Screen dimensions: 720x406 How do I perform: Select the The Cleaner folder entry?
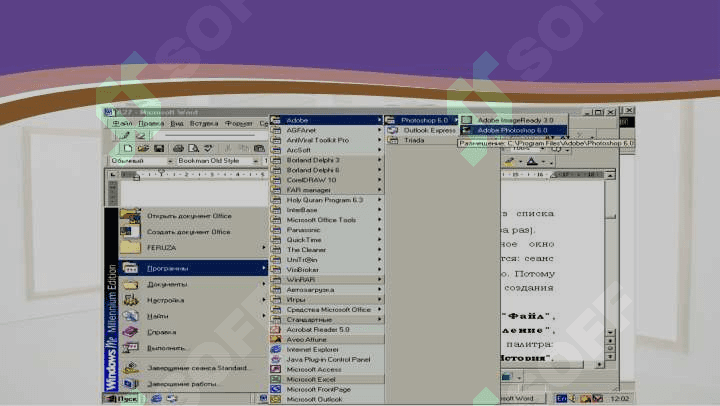pyautogui.click(x=326, y=249)
